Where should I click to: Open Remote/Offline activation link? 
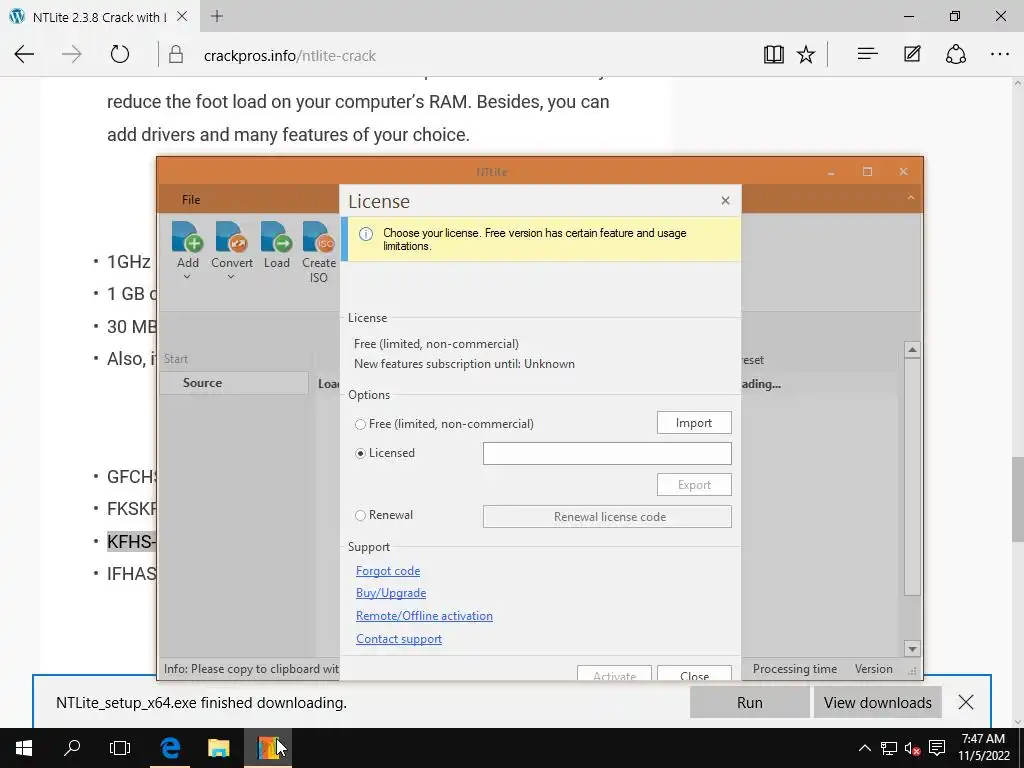click(424, 616)
